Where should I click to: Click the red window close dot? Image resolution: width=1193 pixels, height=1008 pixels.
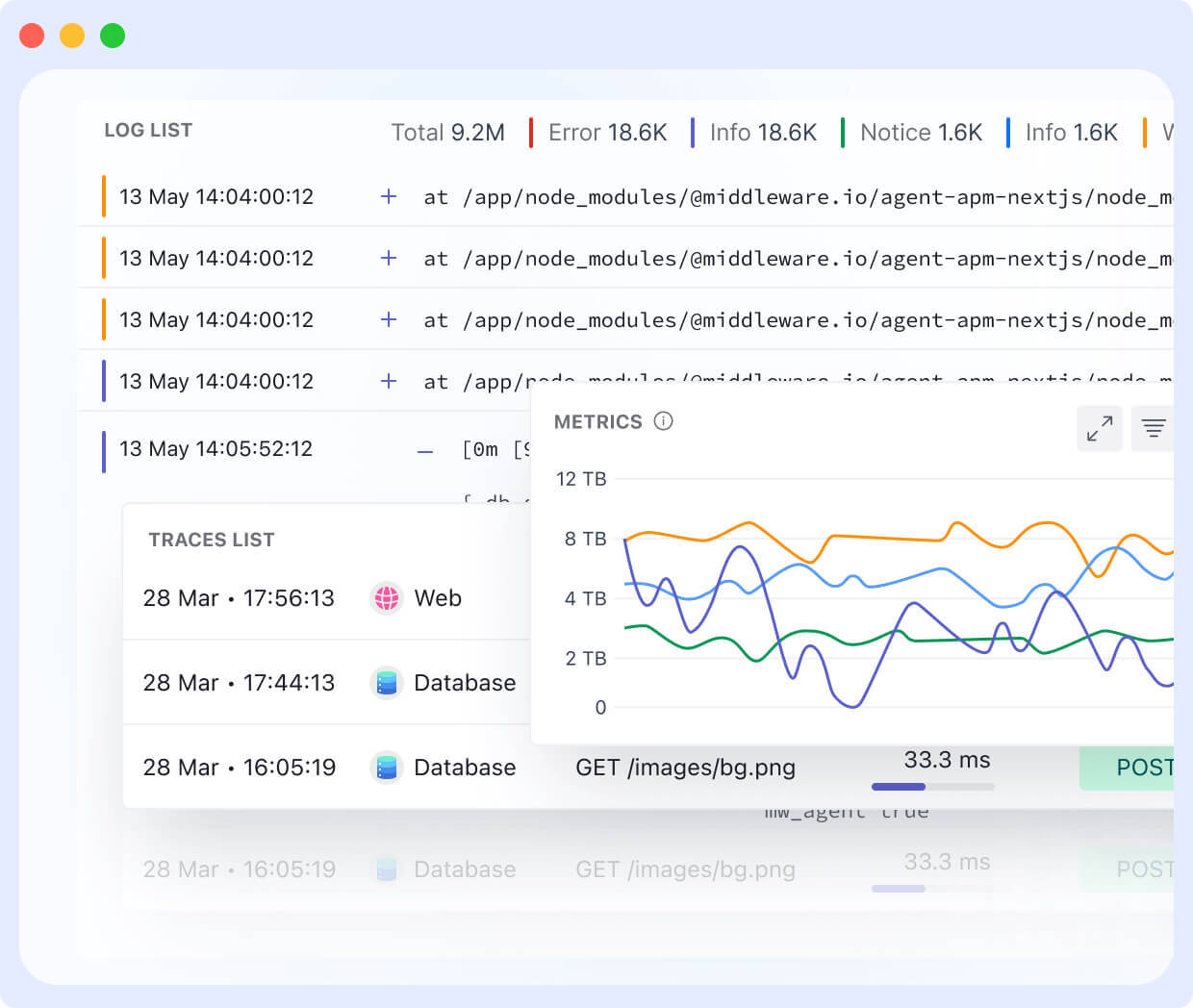(x=32, y=36)
